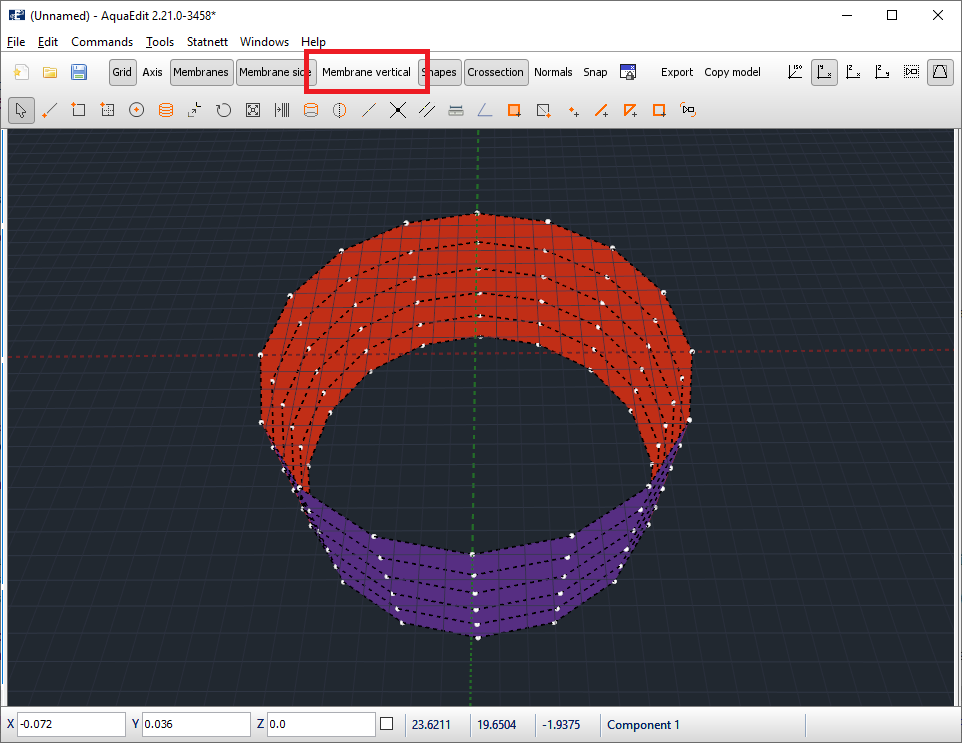
Task: Choose the arrow select pointer tool
Action: [21, 110]
